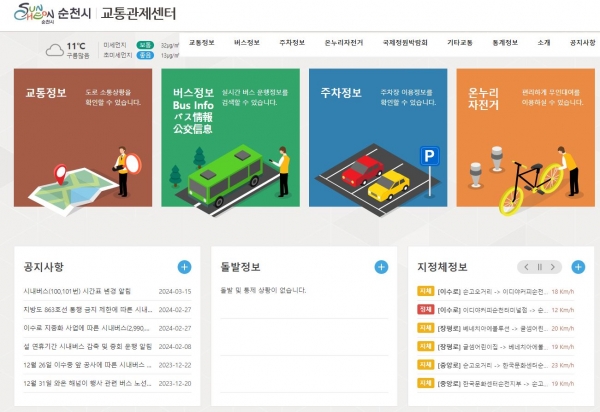Image resolution: width=600 pixels, height=412 pixels.
Task: Open the brown 교통정보 tile
Action: pos(83,138)
